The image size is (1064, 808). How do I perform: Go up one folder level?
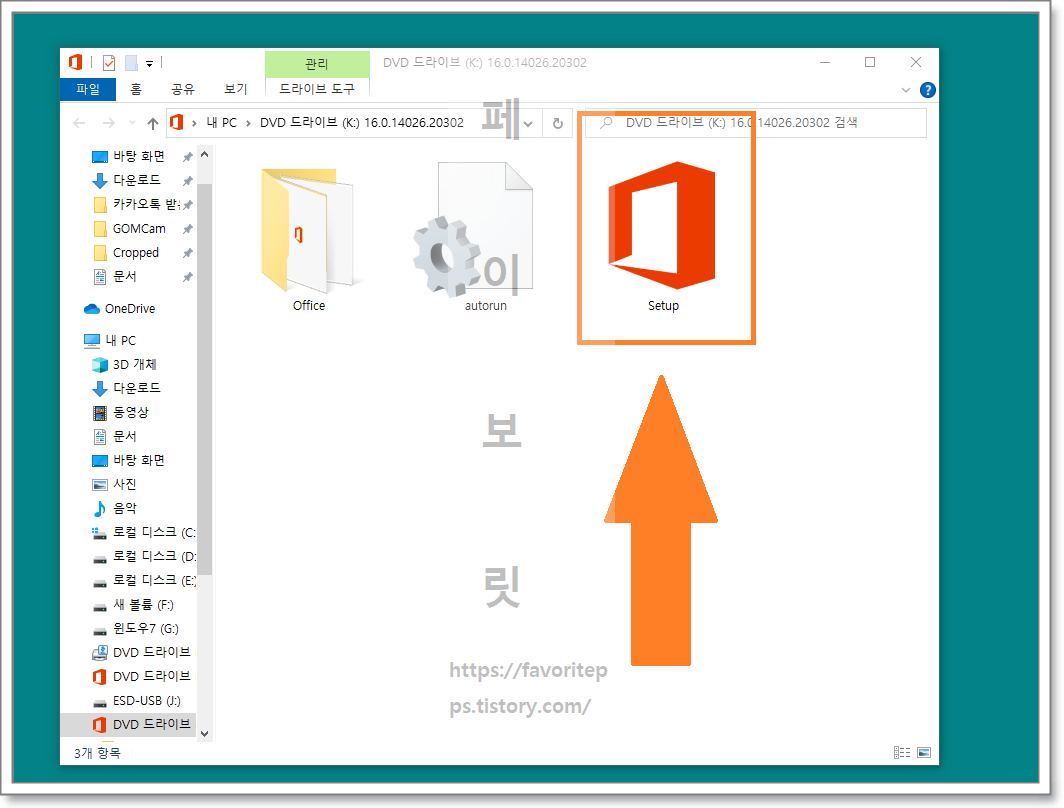(x=153, y=123)
